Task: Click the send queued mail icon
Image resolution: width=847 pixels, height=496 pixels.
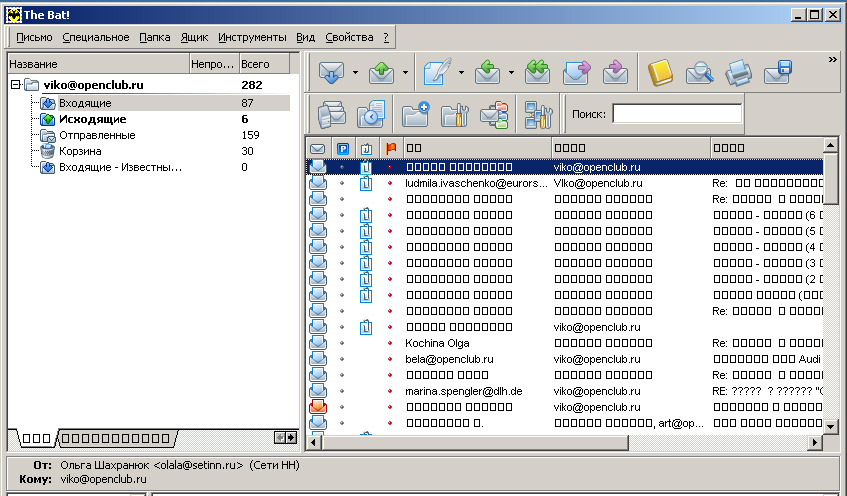Action: pos(381,72)
